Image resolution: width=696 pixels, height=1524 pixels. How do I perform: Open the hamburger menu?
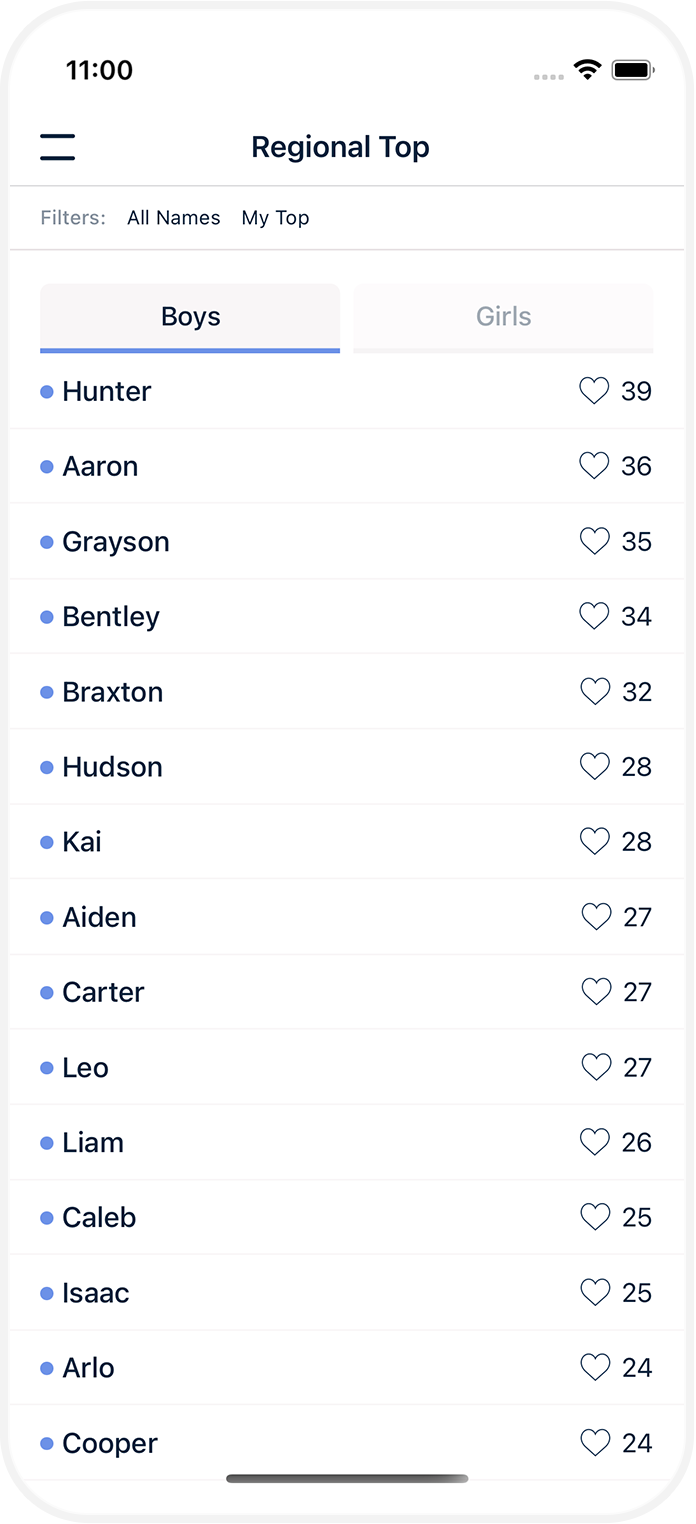58,147
